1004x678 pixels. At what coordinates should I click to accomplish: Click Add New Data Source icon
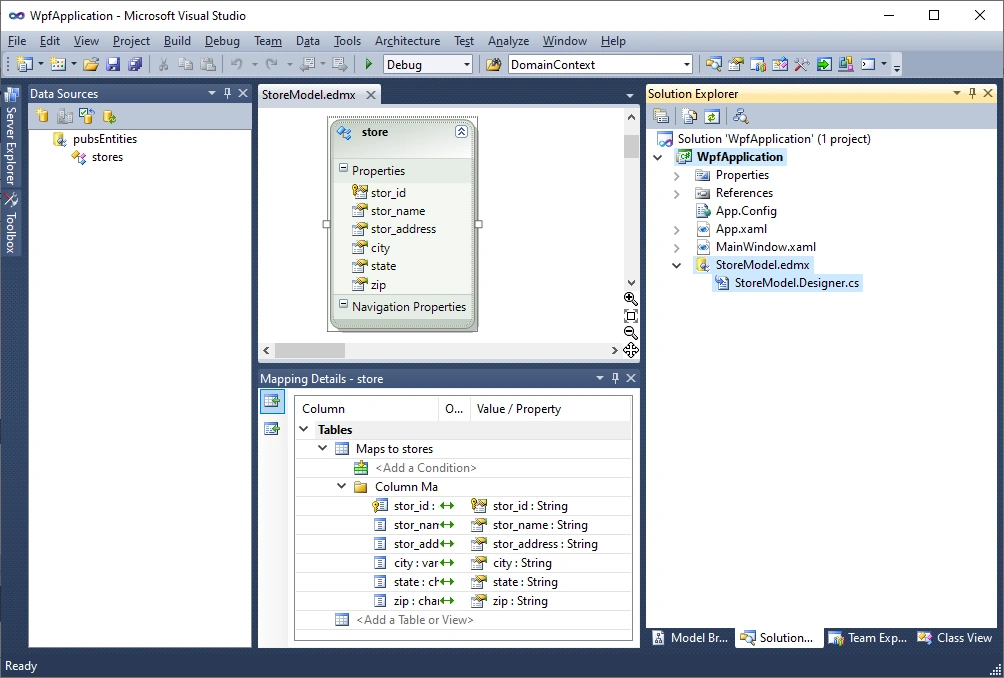pos(42,117)
